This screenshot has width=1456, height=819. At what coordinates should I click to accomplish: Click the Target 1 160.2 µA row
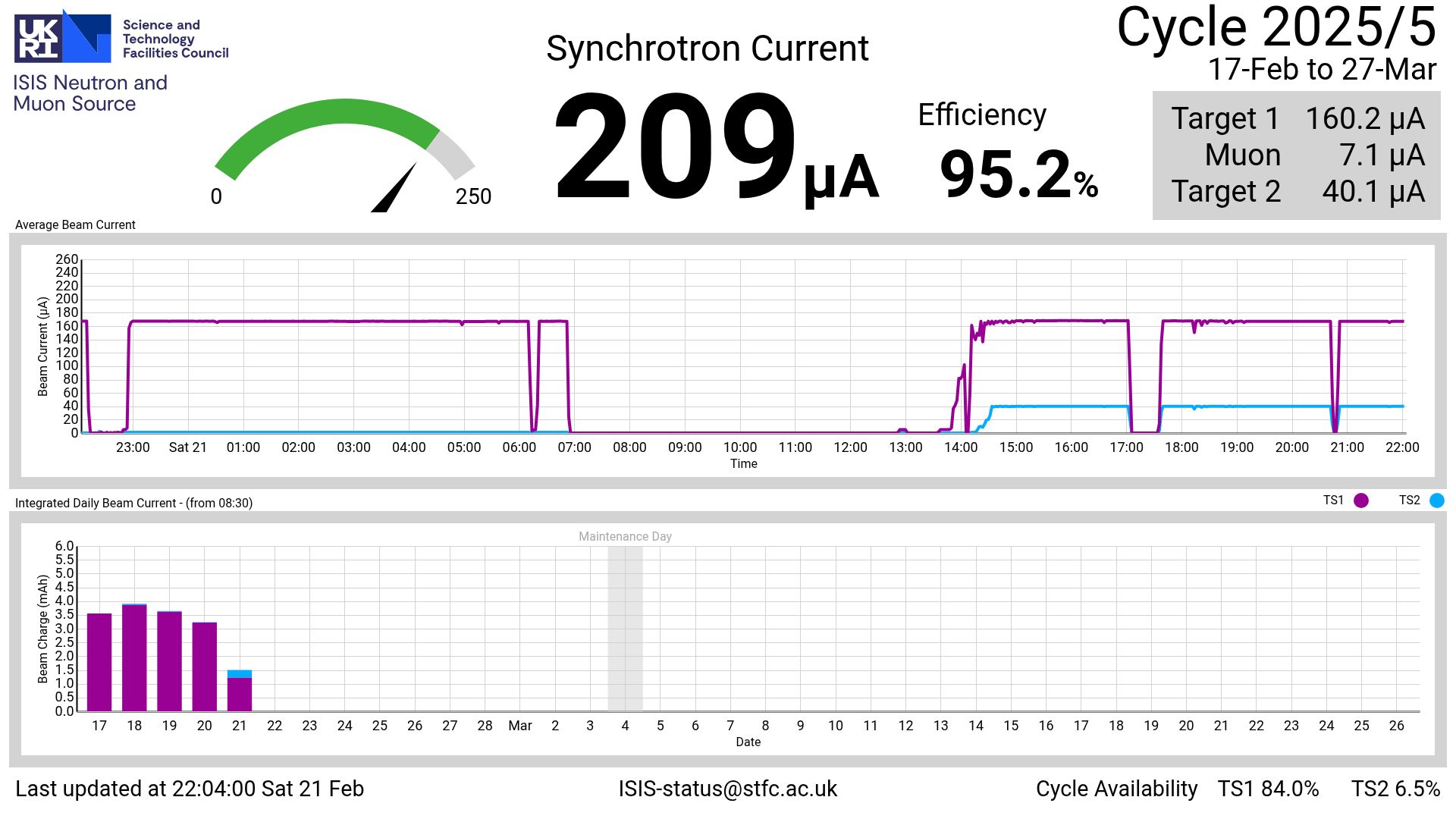(x=1297, y=119)
